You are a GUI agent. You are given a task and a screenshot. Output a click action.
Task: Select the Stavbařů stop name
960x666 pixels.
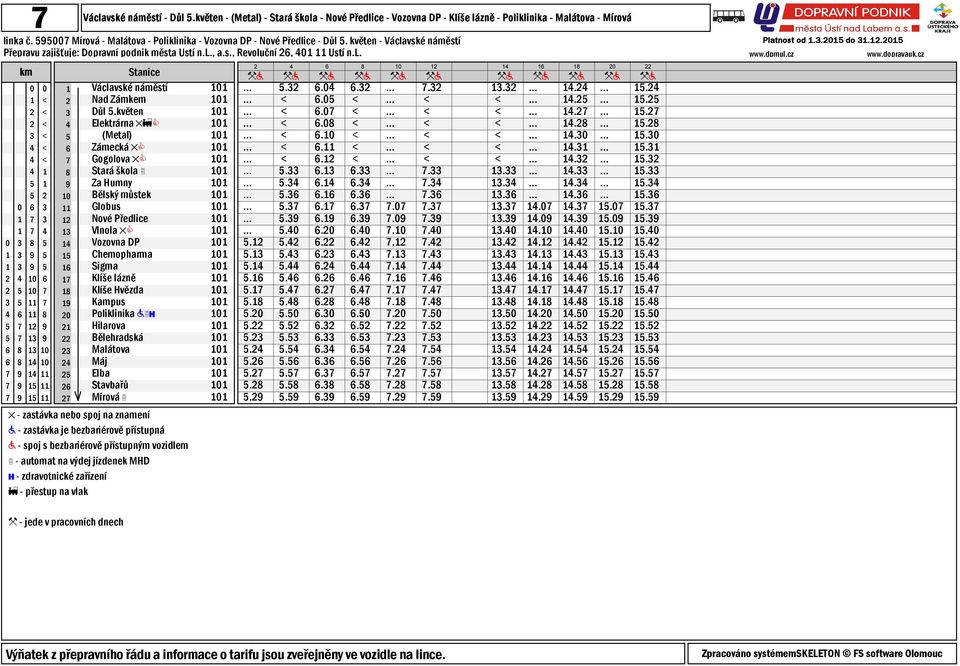click(110, 385)
